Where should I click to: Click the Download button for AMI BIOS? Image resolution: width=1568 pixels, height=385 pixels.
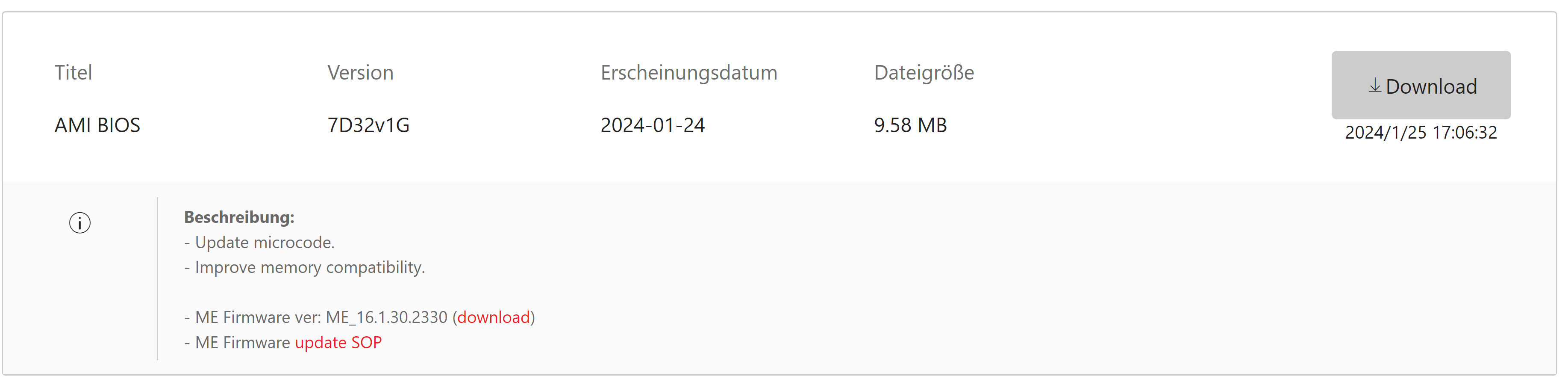[1420, 85]
